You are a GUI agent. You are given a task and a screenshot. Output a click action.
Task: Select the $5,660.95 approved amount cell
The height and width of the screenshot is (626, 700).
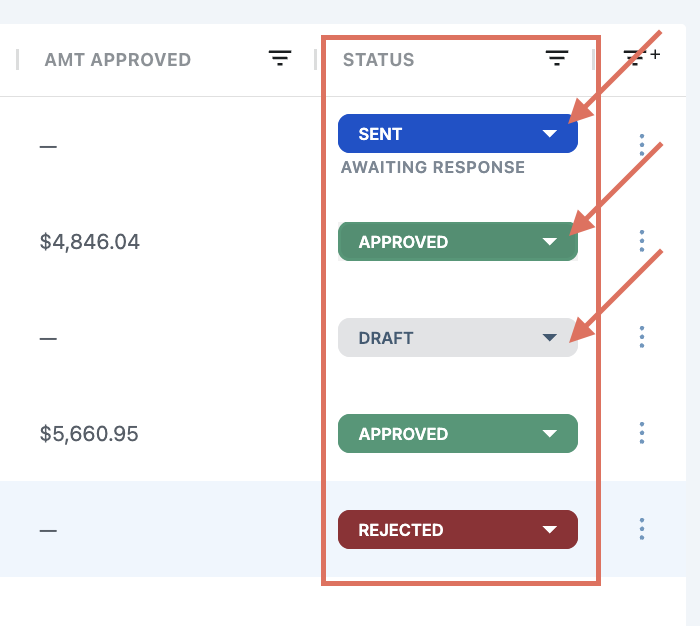click(89, 434)
